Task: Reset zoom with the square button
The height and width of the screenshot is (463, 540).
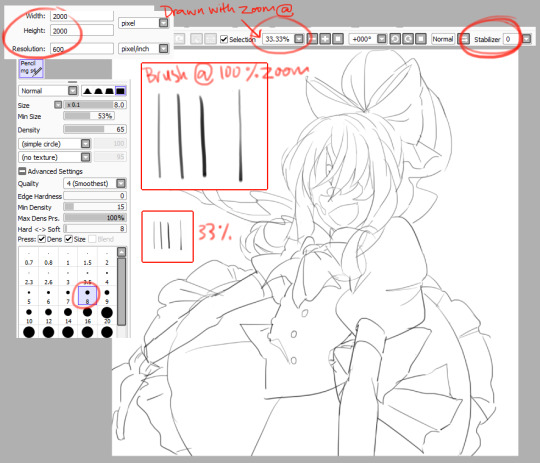Action: (338, 39)
